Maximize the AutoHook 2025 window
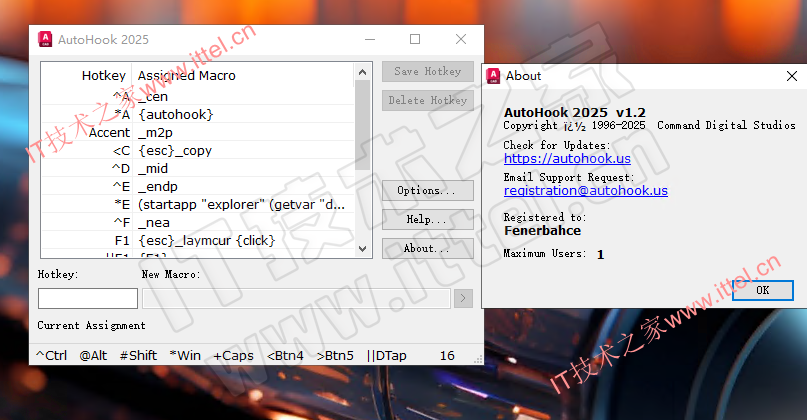This screenshot has width=807, height=420. tap(415, 39)
